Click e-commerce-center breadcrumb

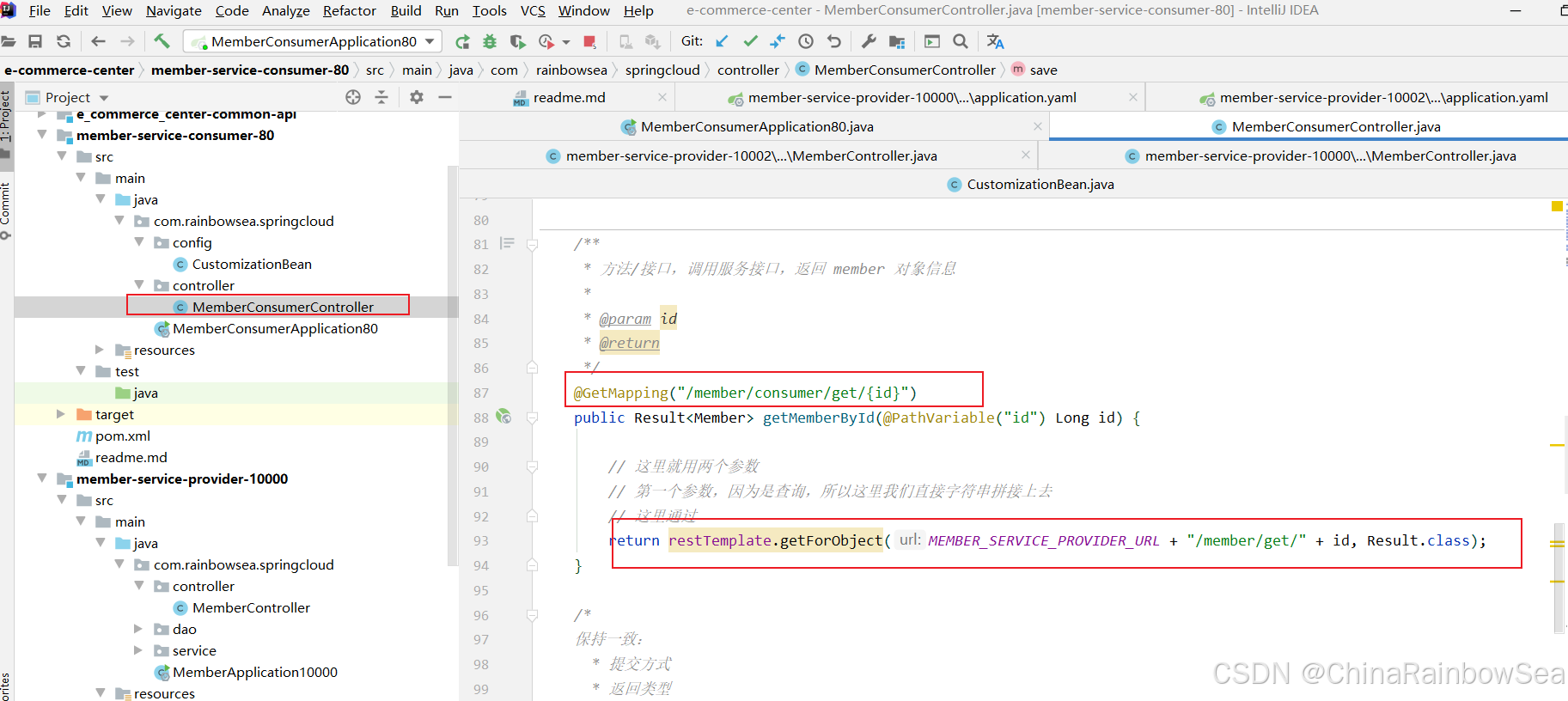click(70, 70)
